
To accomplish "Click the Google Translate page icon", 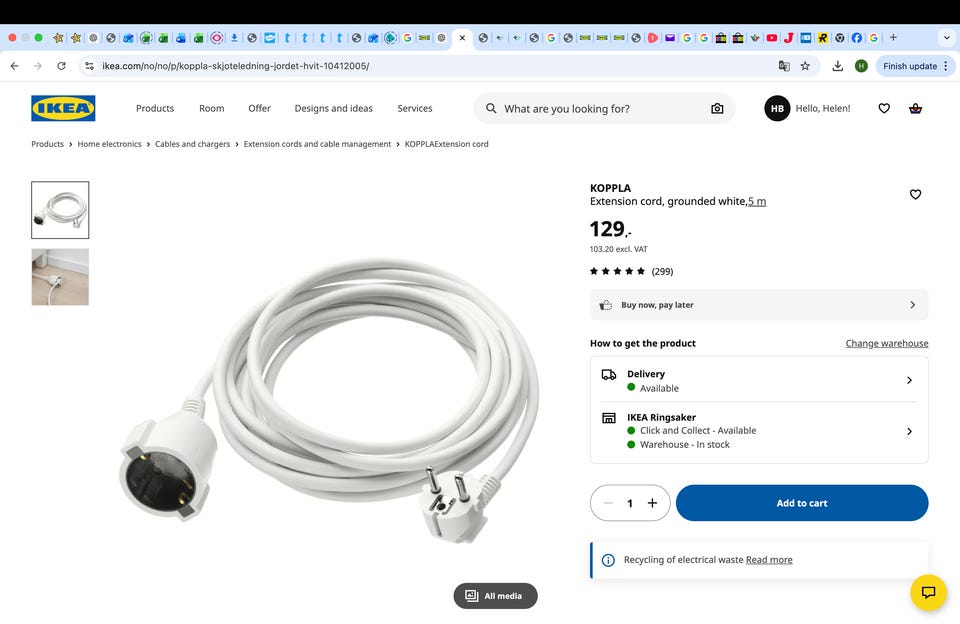I will click(x=784, y=66).
